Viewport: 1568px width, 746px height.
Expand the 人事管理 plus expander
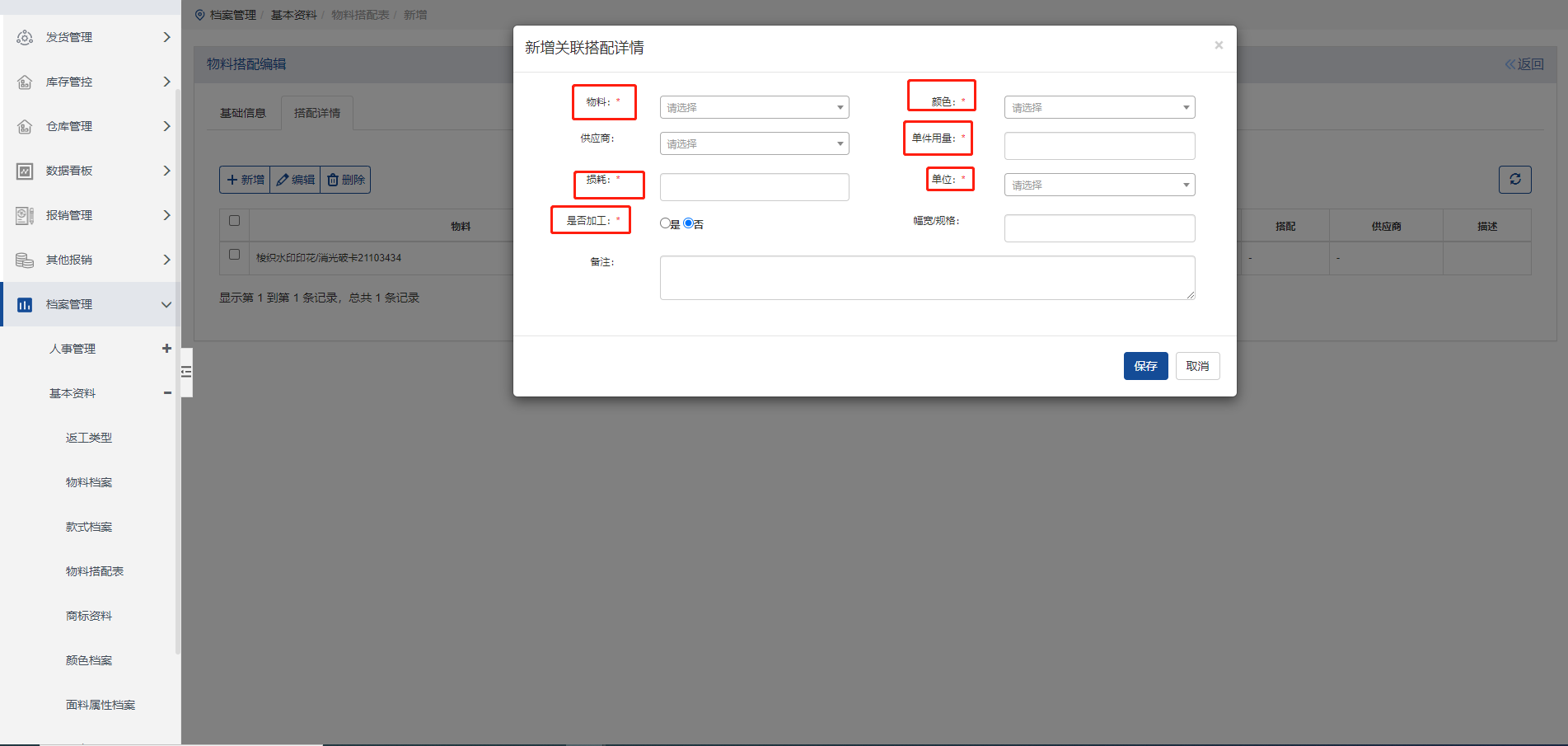(x=166, y=349)
